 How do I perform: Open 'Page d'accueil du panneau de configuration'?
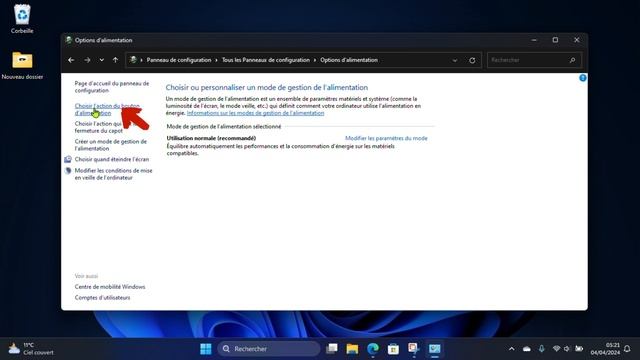click(x=112, y=87)
